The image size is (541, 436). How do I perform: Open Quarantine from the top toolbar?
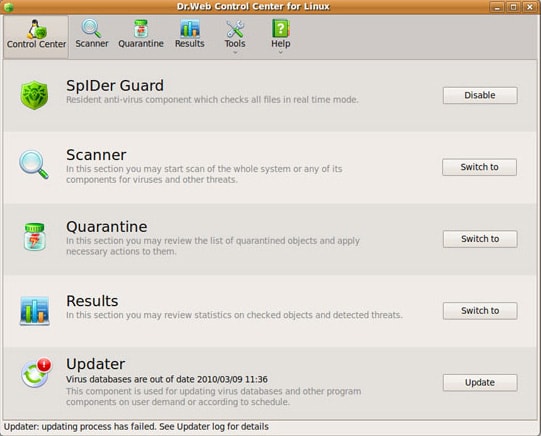[x=141, y=34]
